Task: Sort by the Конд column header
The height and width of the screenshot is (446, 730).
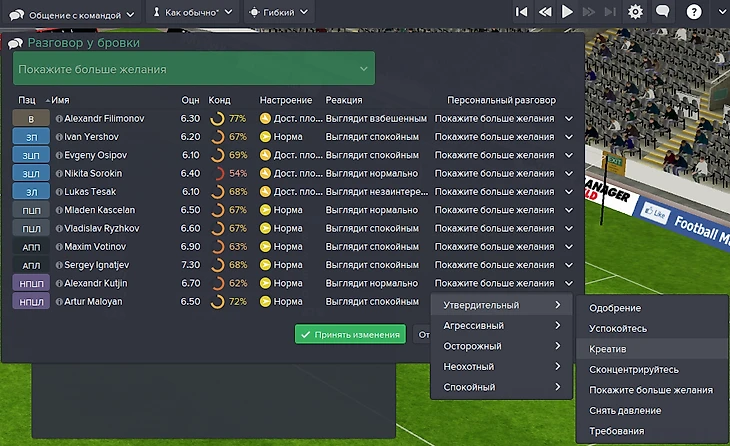Action: click(219, 100)
